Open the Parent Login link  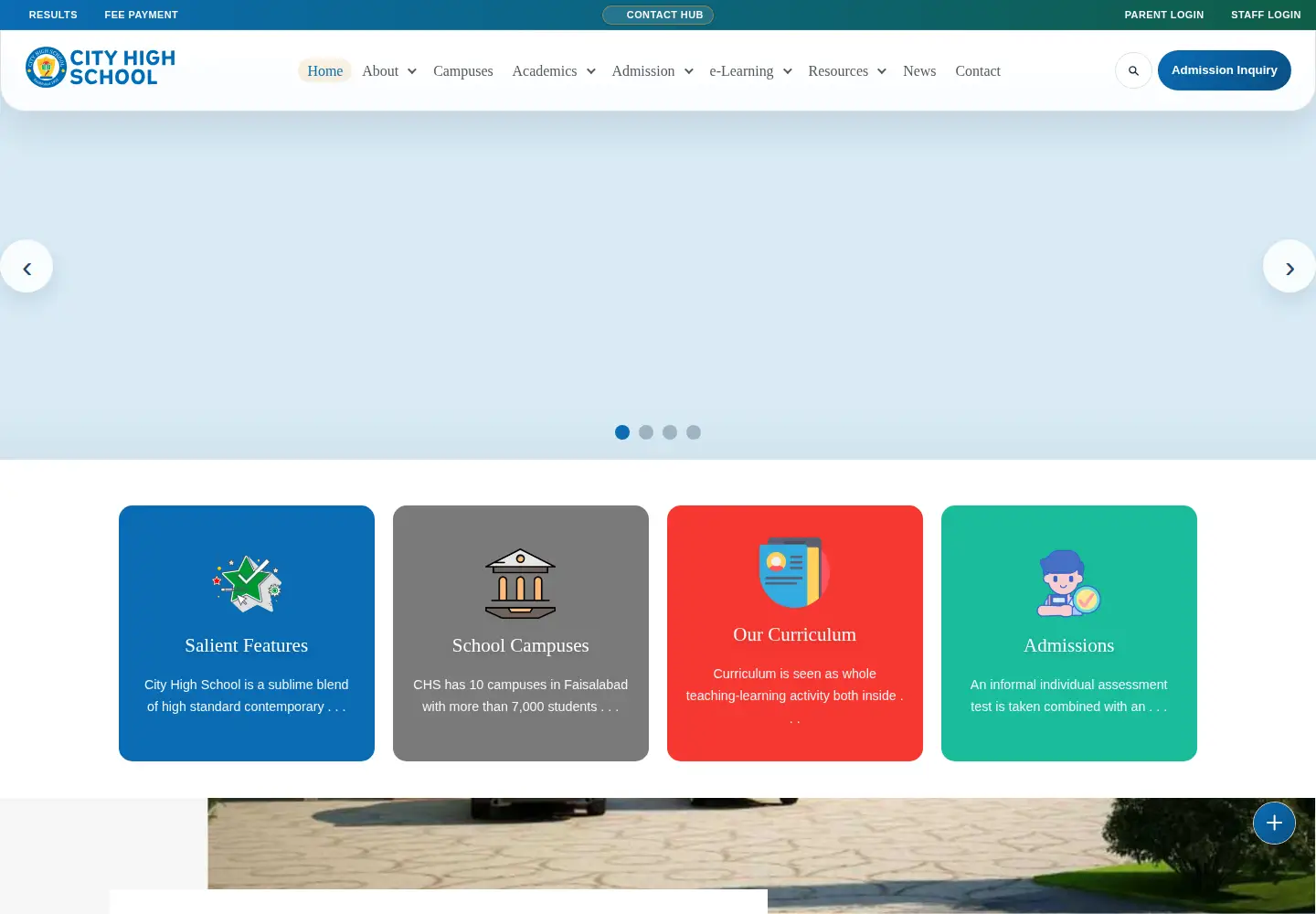[x=1164, y=15]
